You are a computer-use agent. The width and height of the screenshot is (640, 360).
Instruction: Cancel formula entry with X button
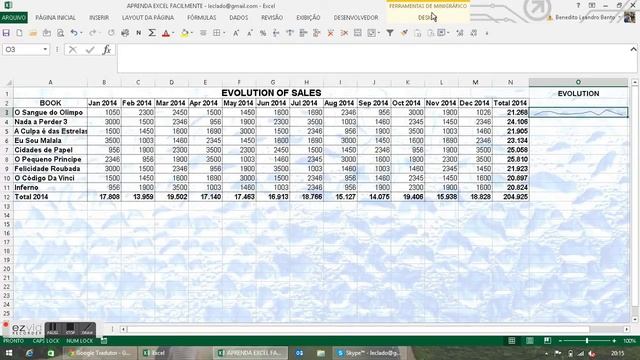pos(73,50)
